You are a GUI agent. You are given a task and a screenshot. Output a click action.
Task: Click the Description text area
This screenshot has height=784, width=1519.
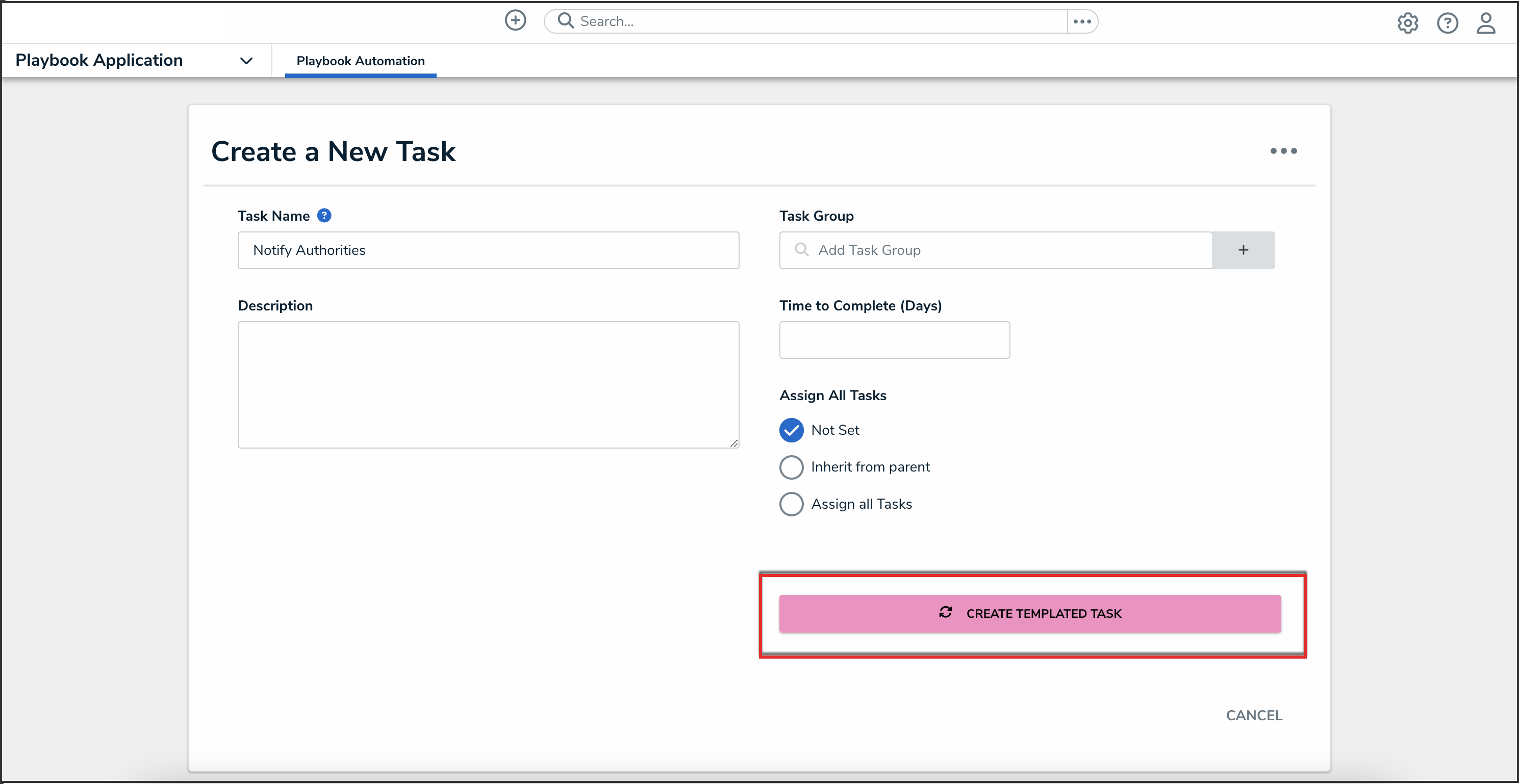pyautogui.click(x=488, y=384)
